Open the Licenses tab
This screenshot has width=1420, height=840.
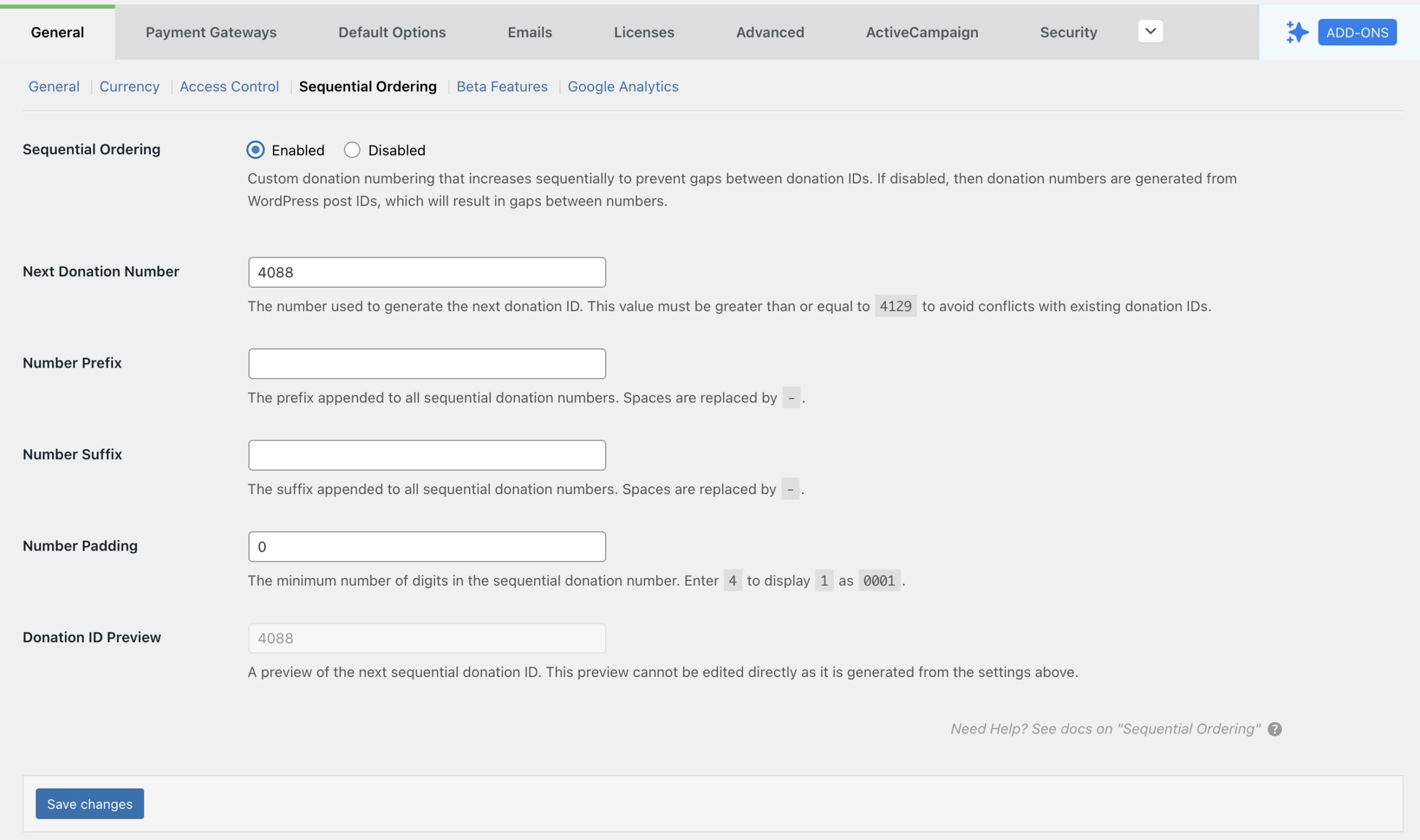(644, 32)
